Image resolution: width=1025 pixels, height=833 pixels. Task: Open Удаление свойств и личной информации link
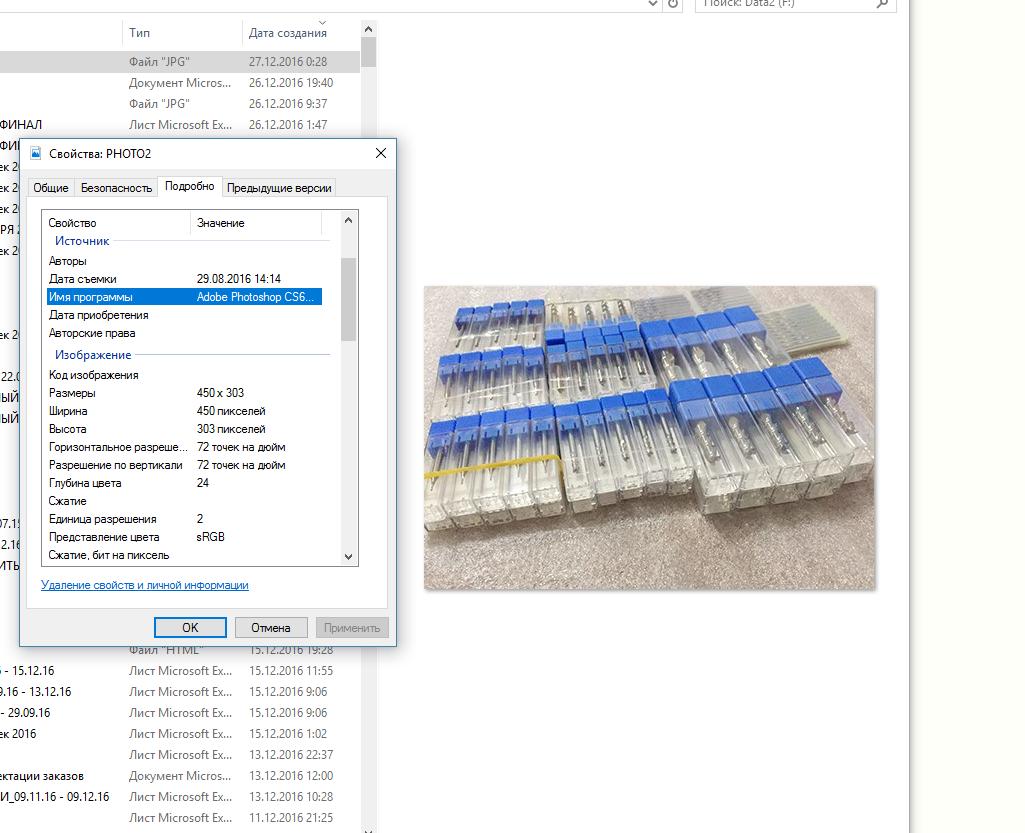tap(144, 585)
